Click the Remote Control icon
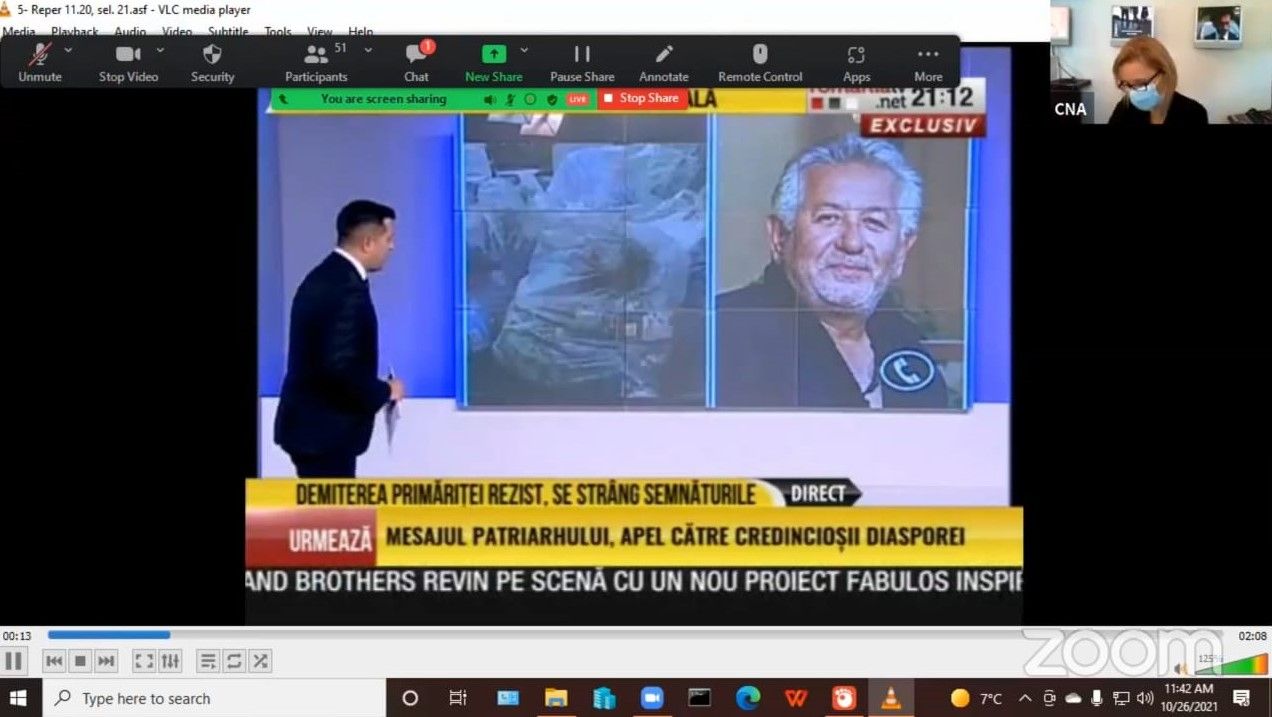 759,62
